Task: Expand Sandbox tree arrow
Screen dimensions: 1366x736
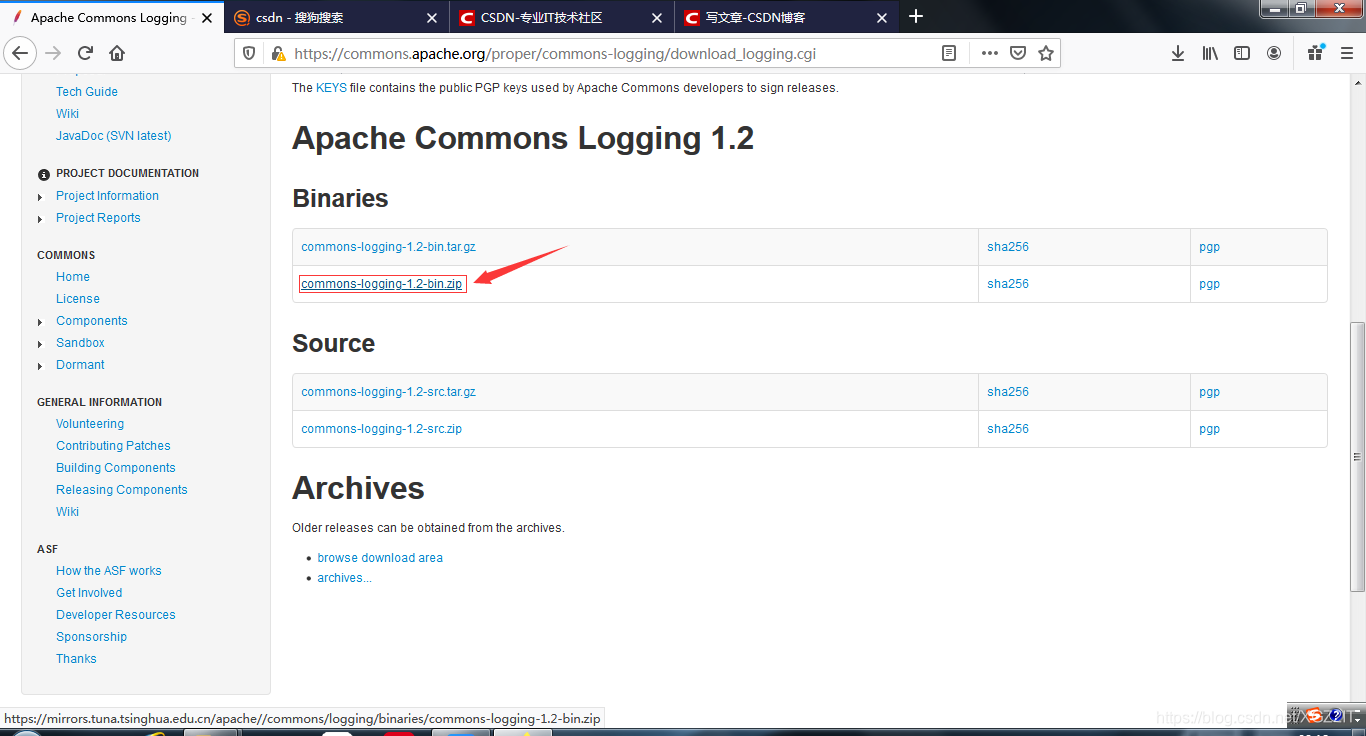Action: click(40, 344)
